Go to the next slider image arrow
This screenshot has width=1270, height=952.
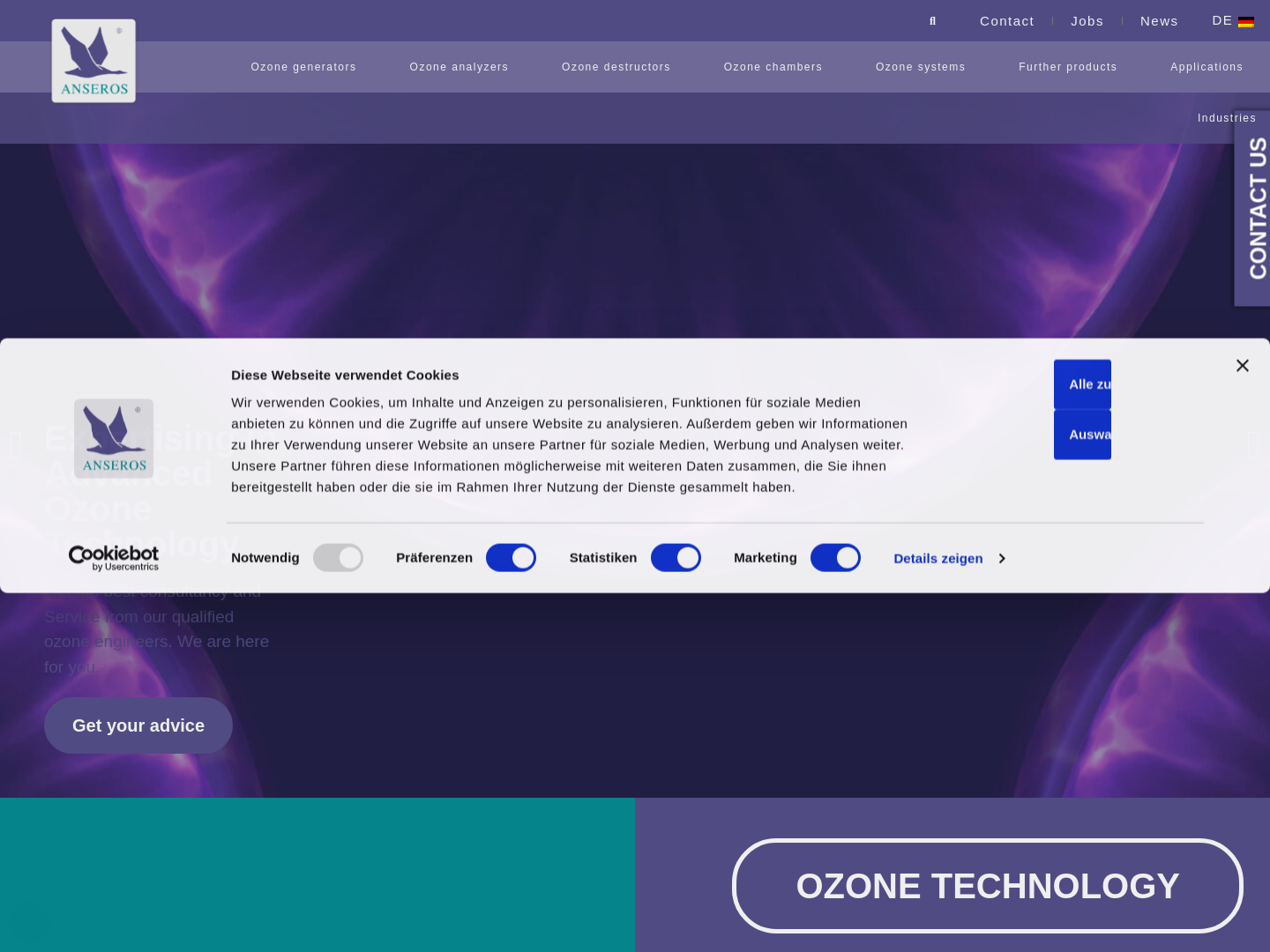pos(1253,443)
